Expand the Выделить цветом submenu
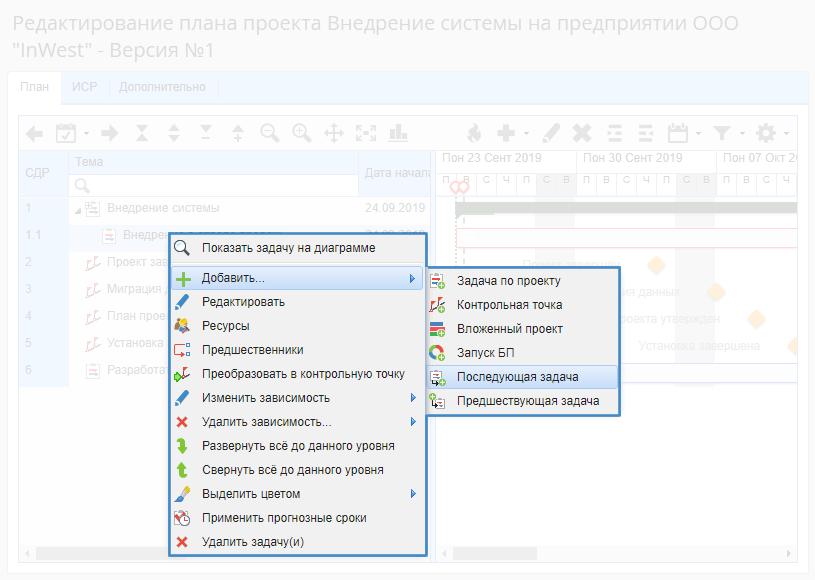Viewport: 815px width, 580px height. pos(413,494)
